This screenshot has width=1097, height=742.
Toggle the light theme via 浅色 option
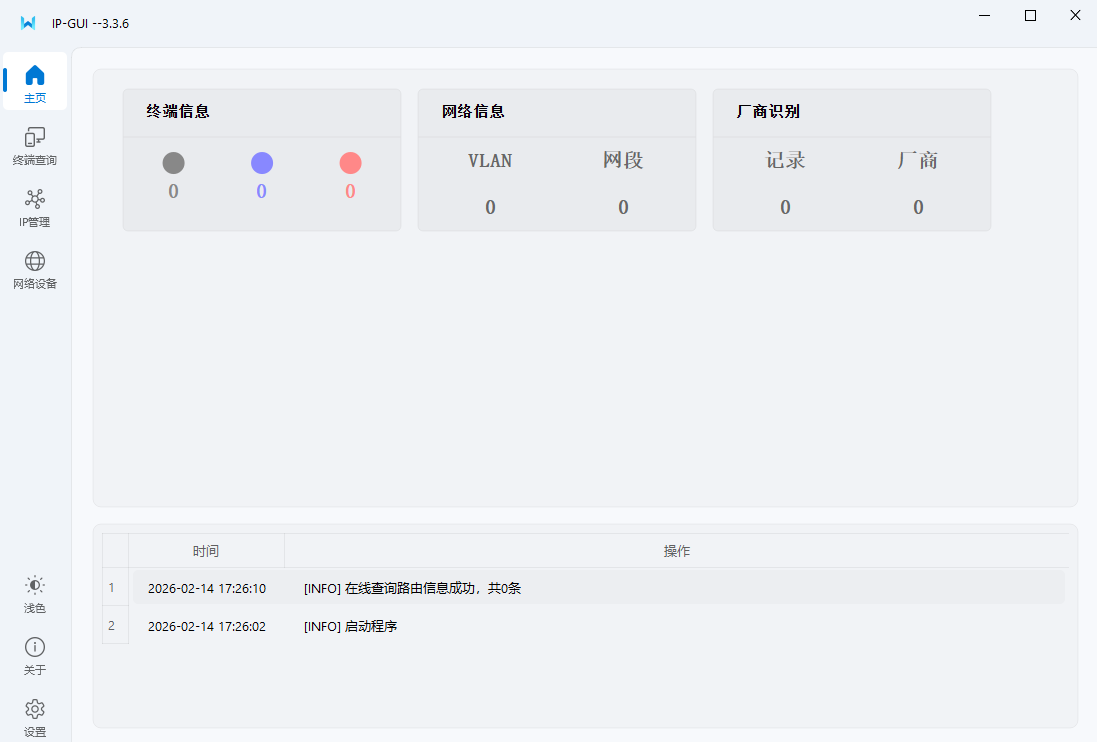pos(34,592)
